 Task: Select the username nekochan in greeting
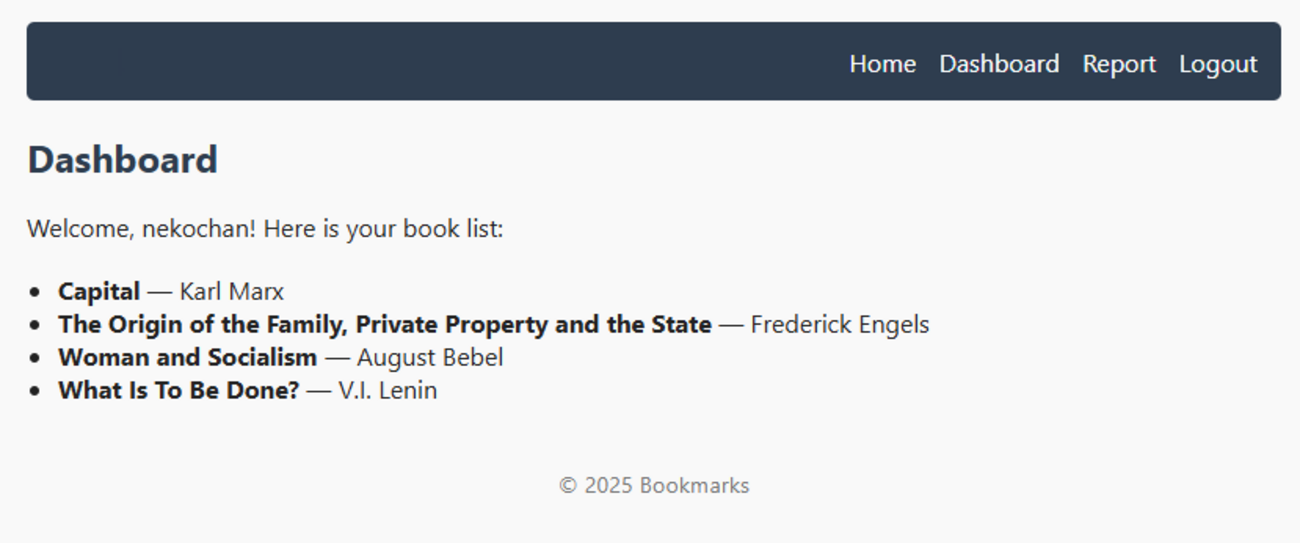coord(197,229)
